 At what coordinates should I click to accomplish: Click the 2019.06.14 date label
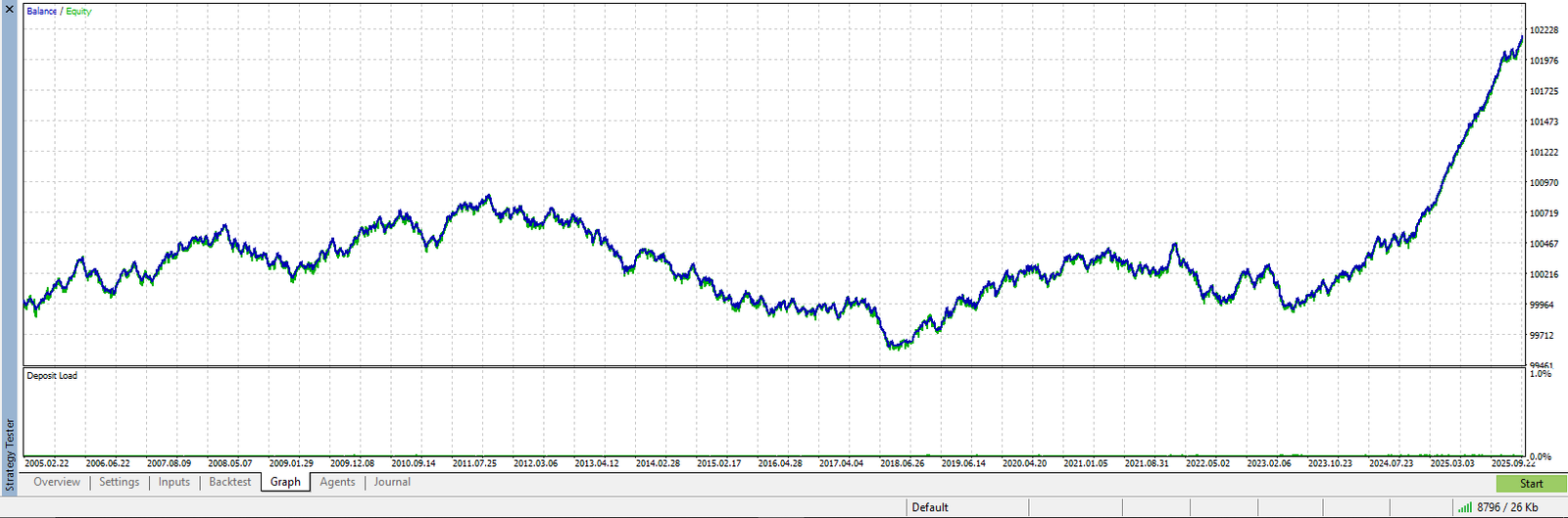pyautogui.click(x=963, y=464)
